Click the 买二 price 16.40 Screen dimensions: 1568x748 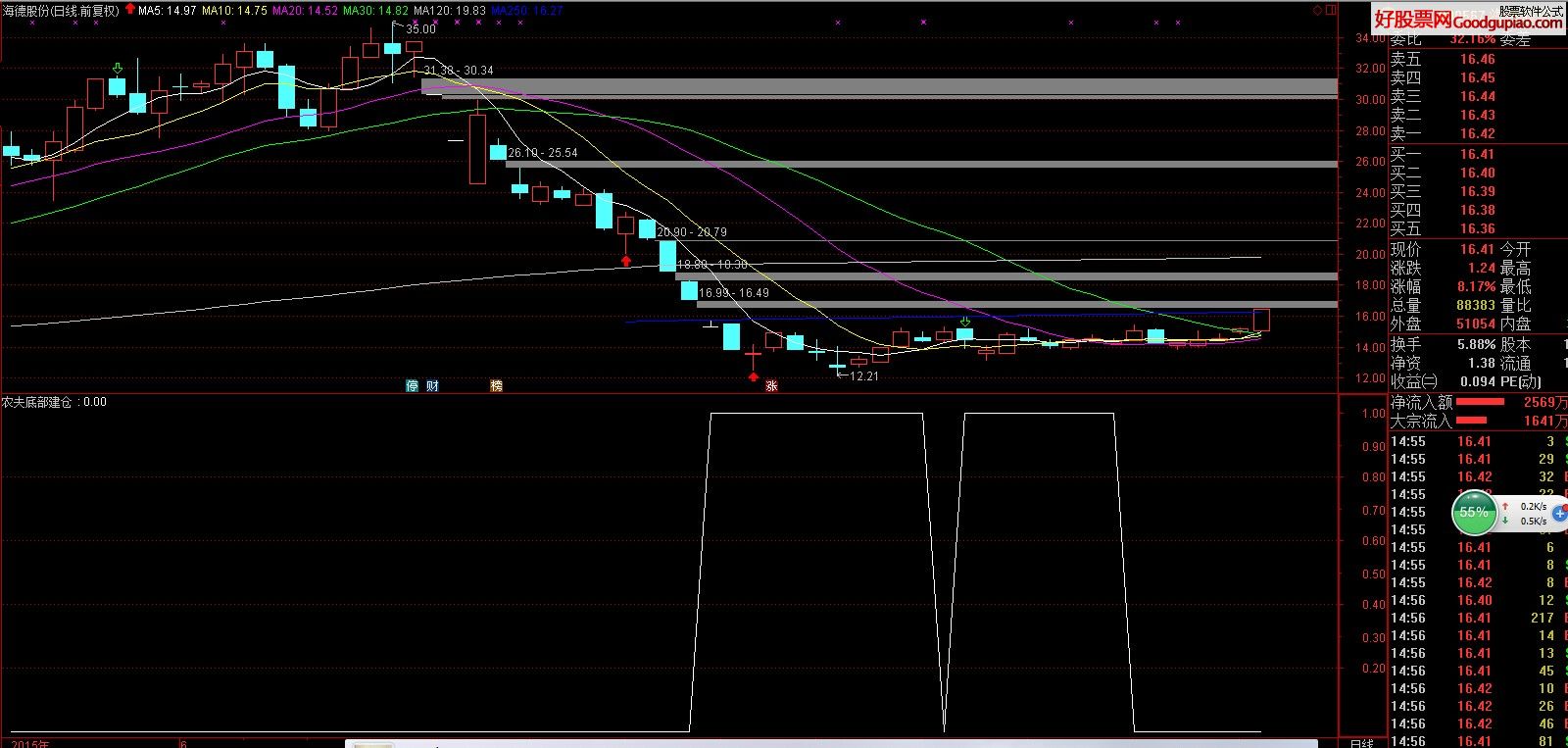click(x=1478, y=173)
